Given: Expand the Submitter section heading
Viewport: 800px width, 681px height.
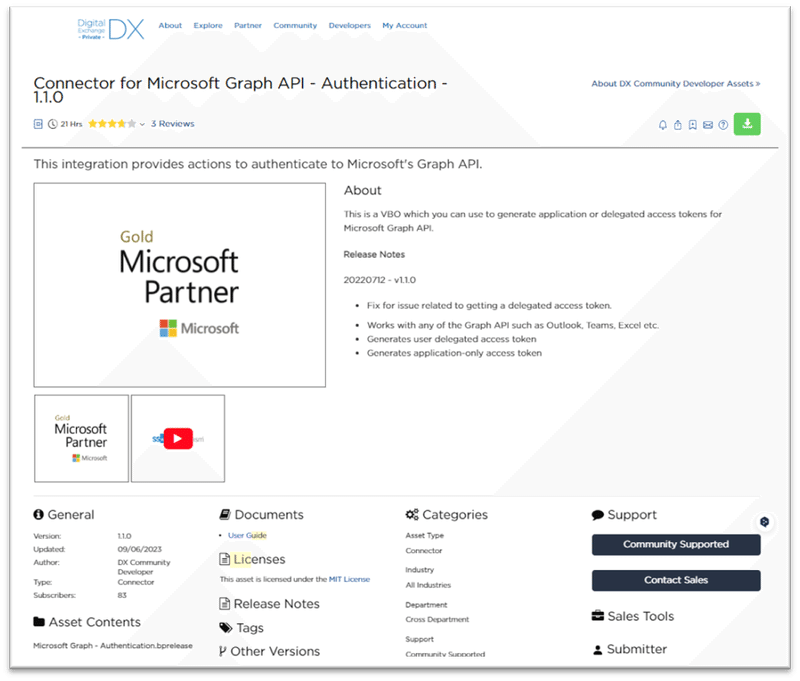Looking at the screenshot, I should tap(637, 649).
